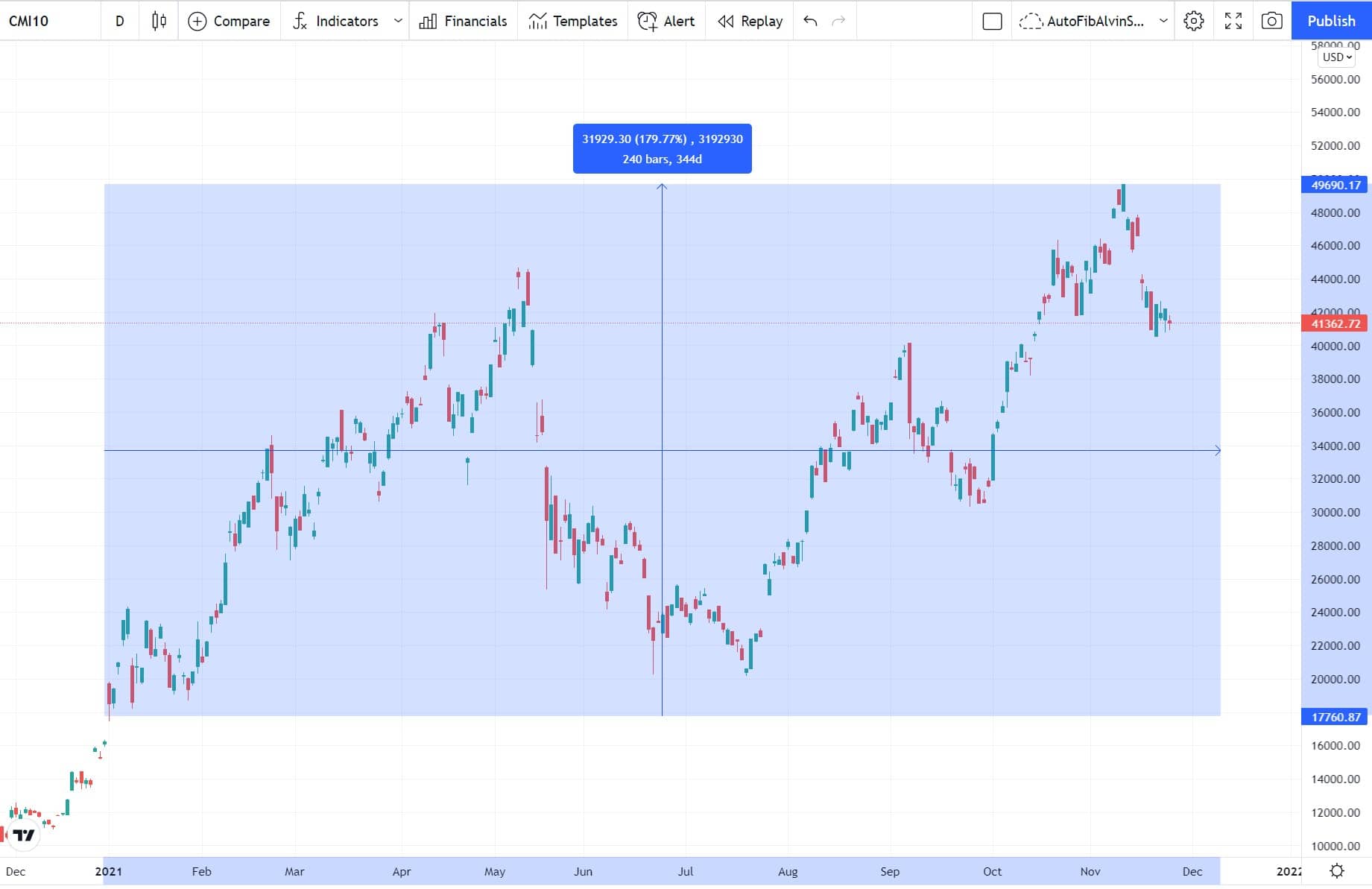Open the Templates menu
Screen dimensions: 1372x889
572,21
